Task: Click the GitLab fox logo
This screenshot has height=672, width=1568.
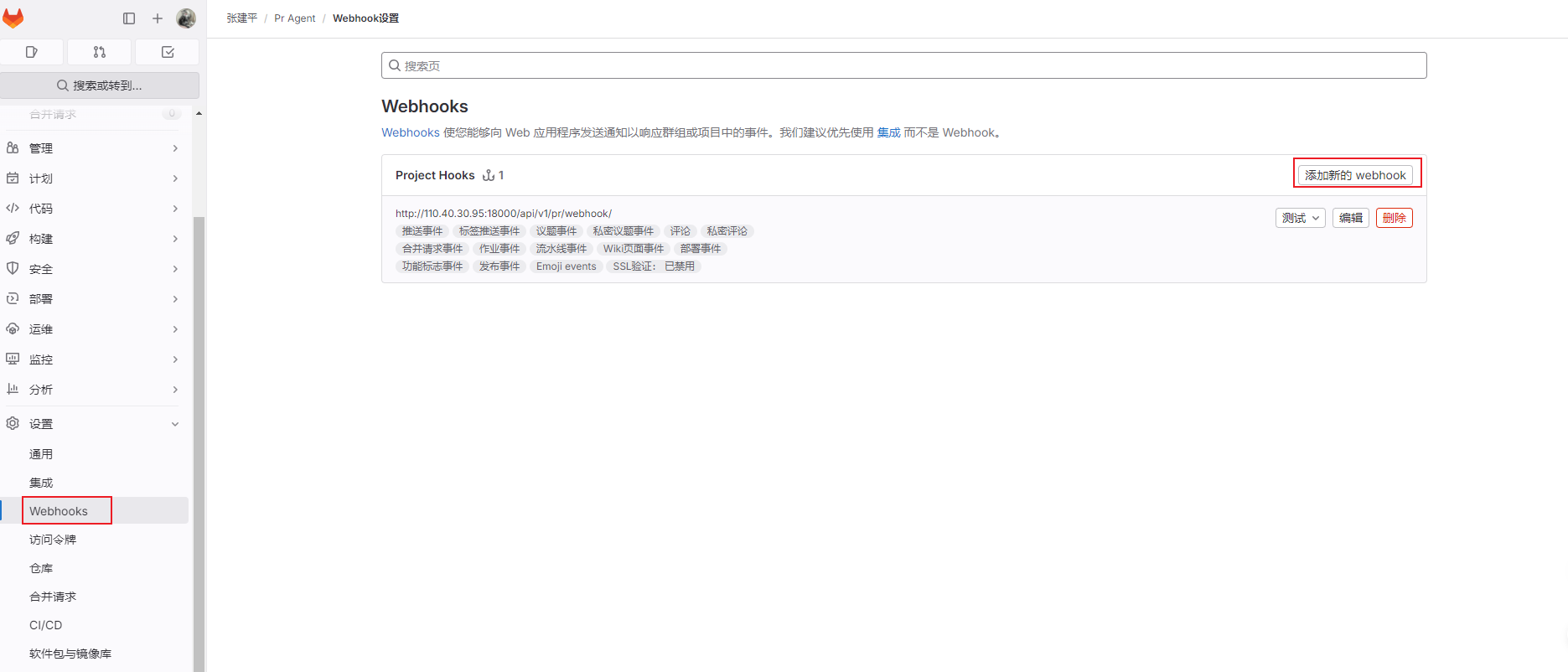Action: coord(13,18)
